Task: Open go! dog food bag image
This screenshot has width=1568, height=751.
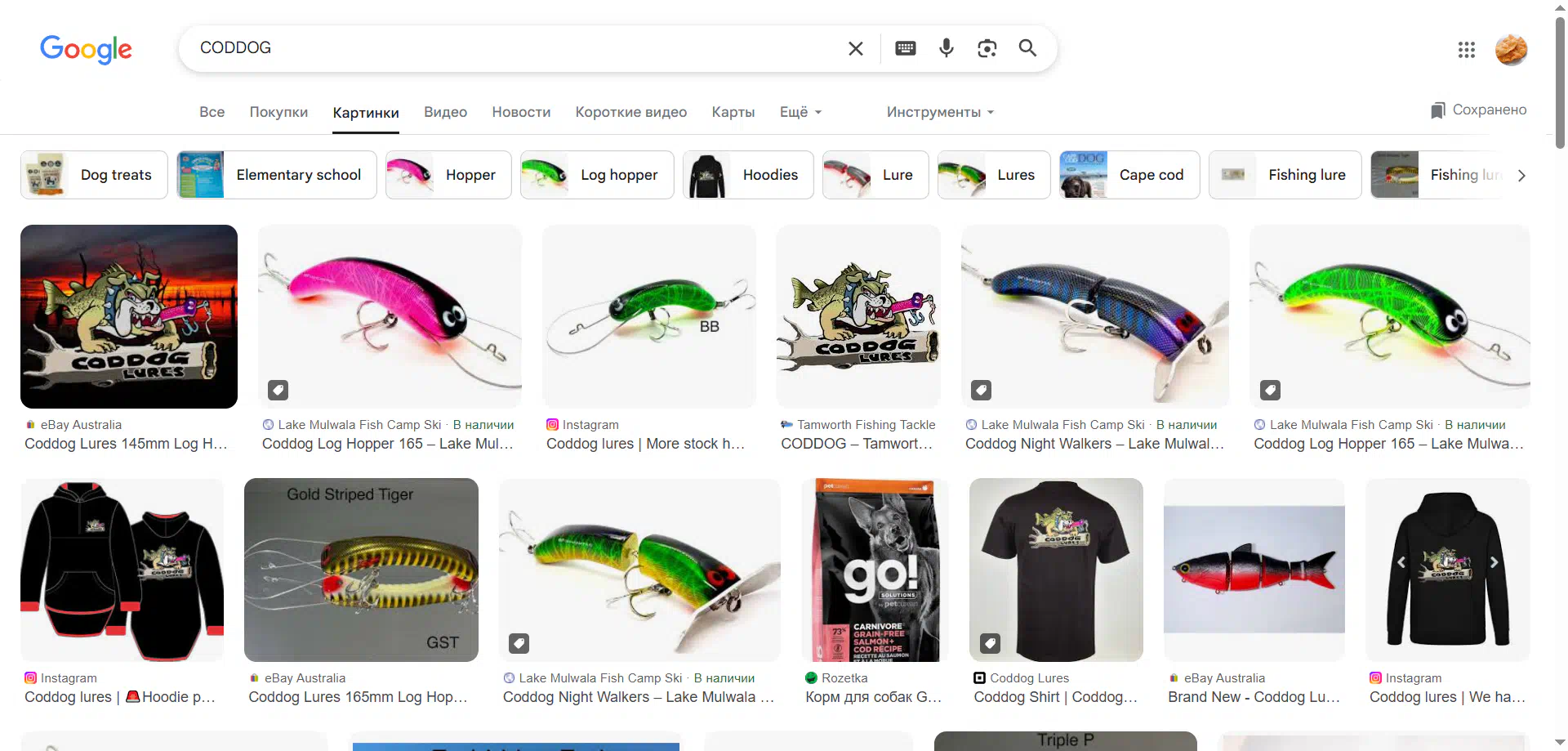Action: click(875, 570)
